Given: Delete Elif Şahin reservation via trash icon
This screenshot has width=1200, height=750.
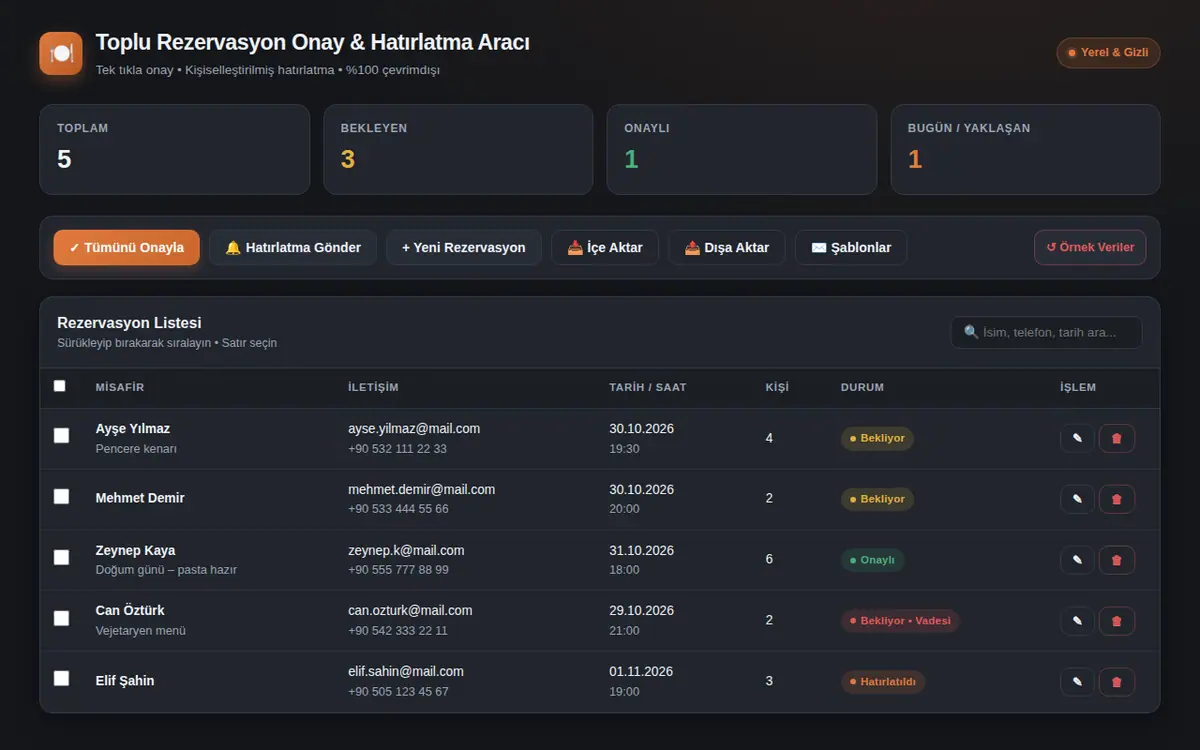Looking at the screenshot, I should coord(1117,682).
